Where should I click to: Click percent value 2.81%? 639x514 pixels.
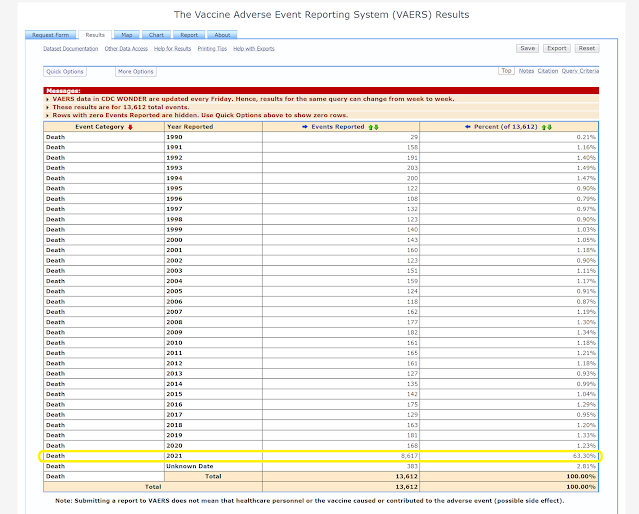click(586, 466)
